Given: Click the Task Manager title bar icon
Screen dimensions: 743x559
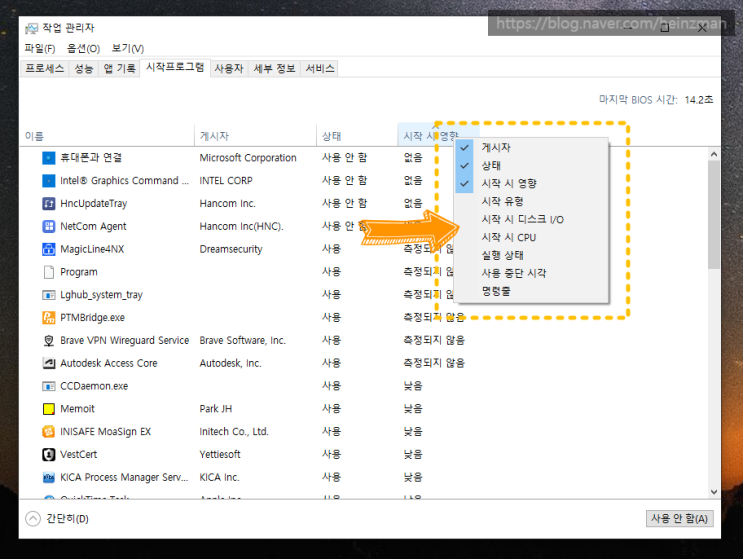Looking at the screenshot, I should click(31, 29).
